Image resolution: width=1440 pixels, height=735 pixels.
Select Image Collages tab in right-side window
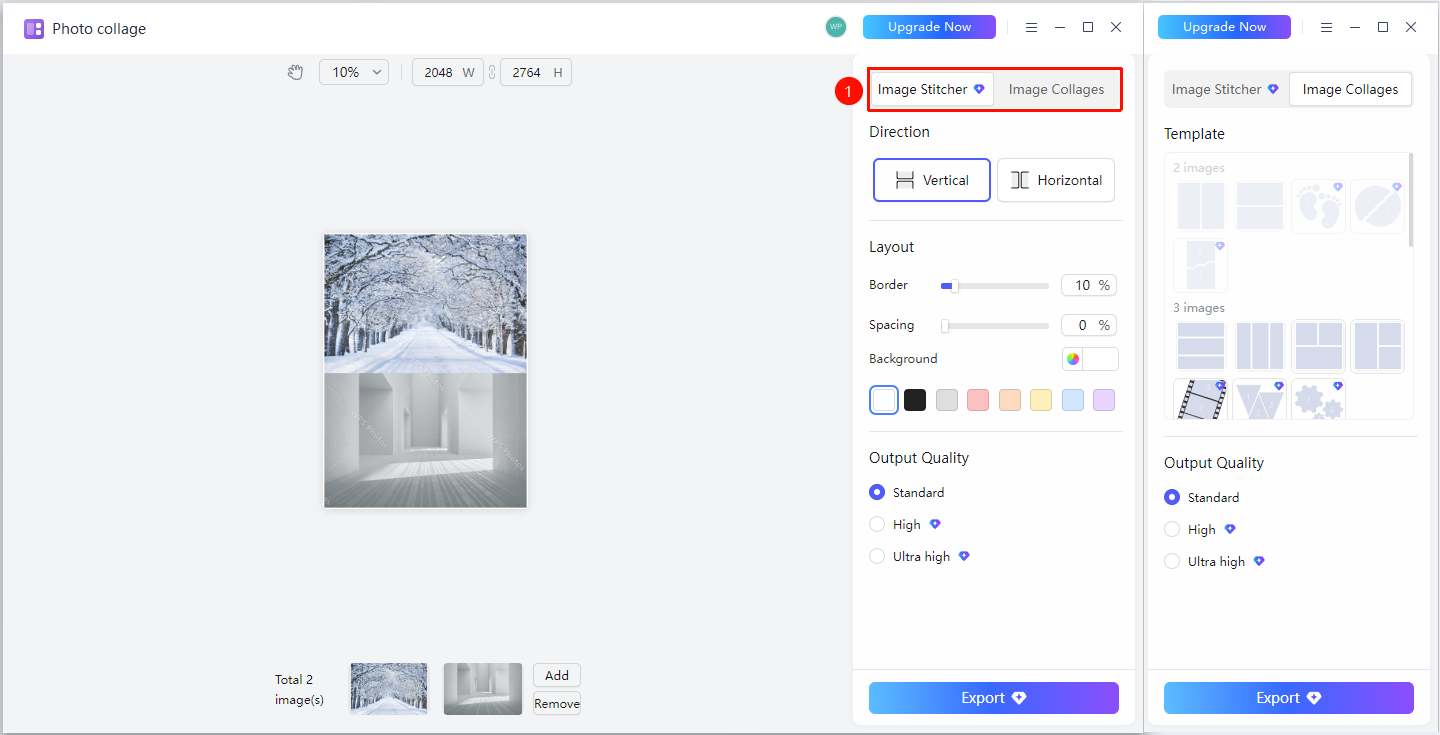coord(1350,89)
